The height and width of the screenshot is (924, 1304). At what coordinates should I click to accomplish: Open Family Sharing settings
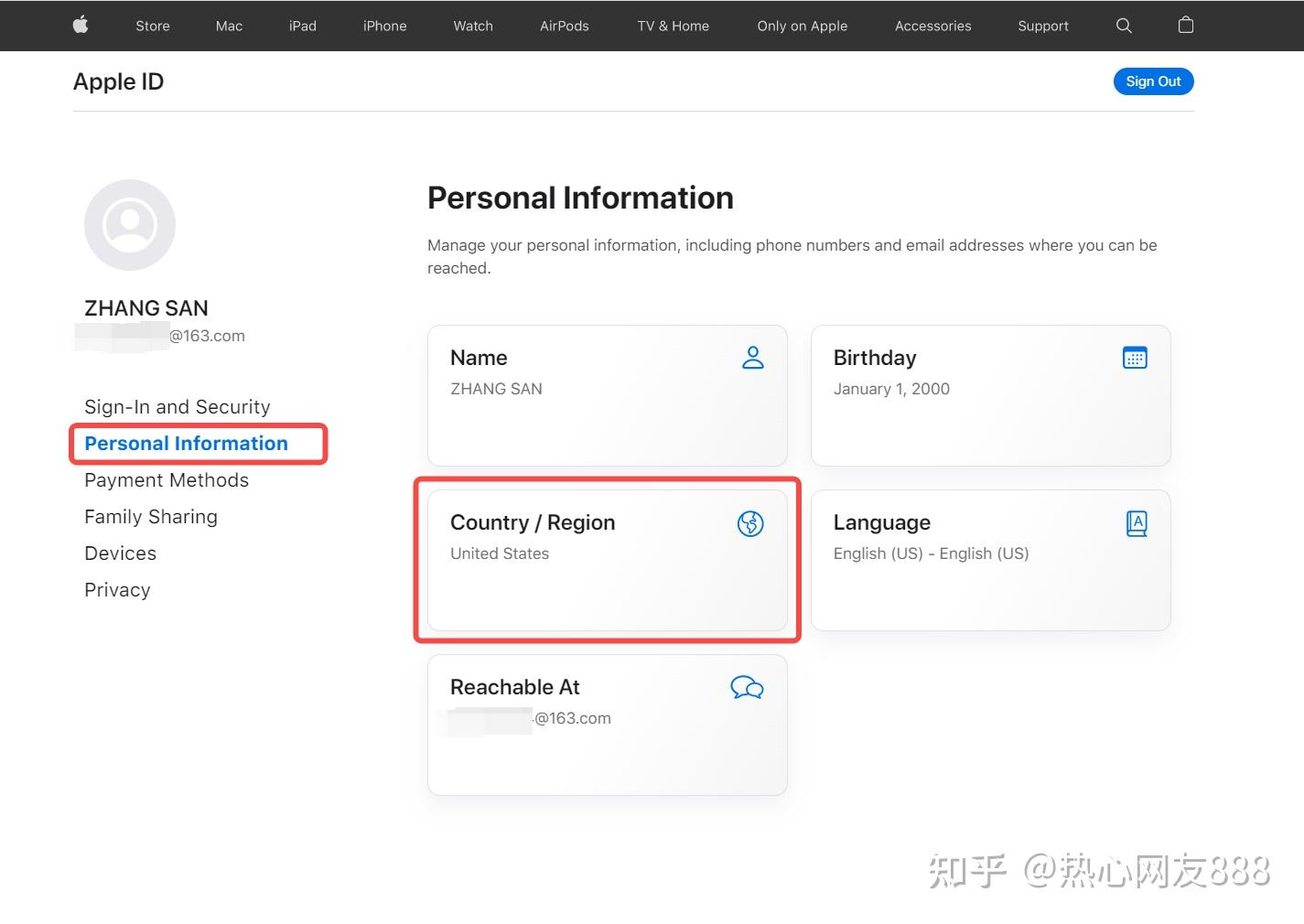coord(150,516)
